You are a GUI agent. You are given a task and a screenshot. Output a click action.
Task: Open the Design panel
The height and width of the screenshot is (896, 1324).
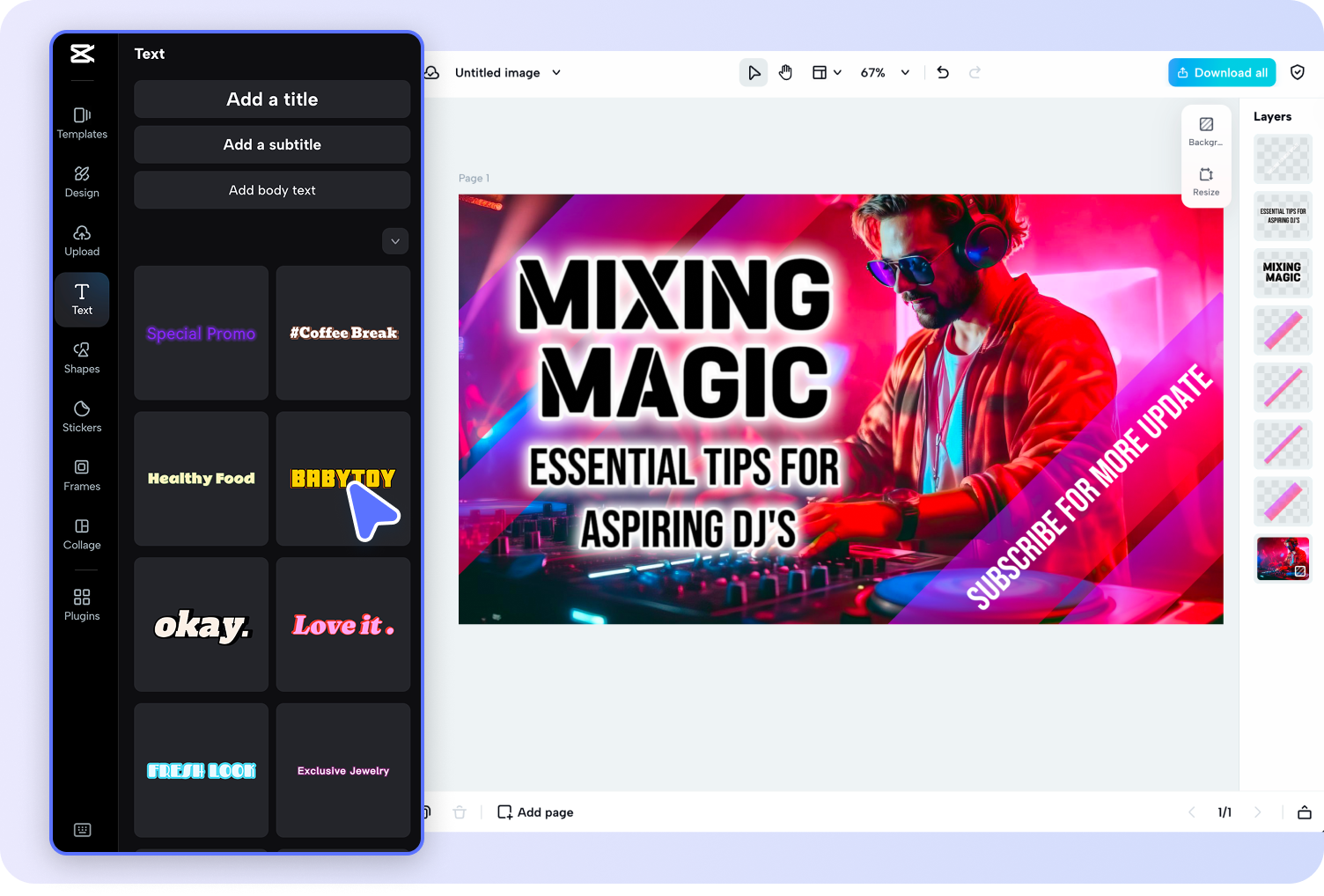tap(82, 182)
